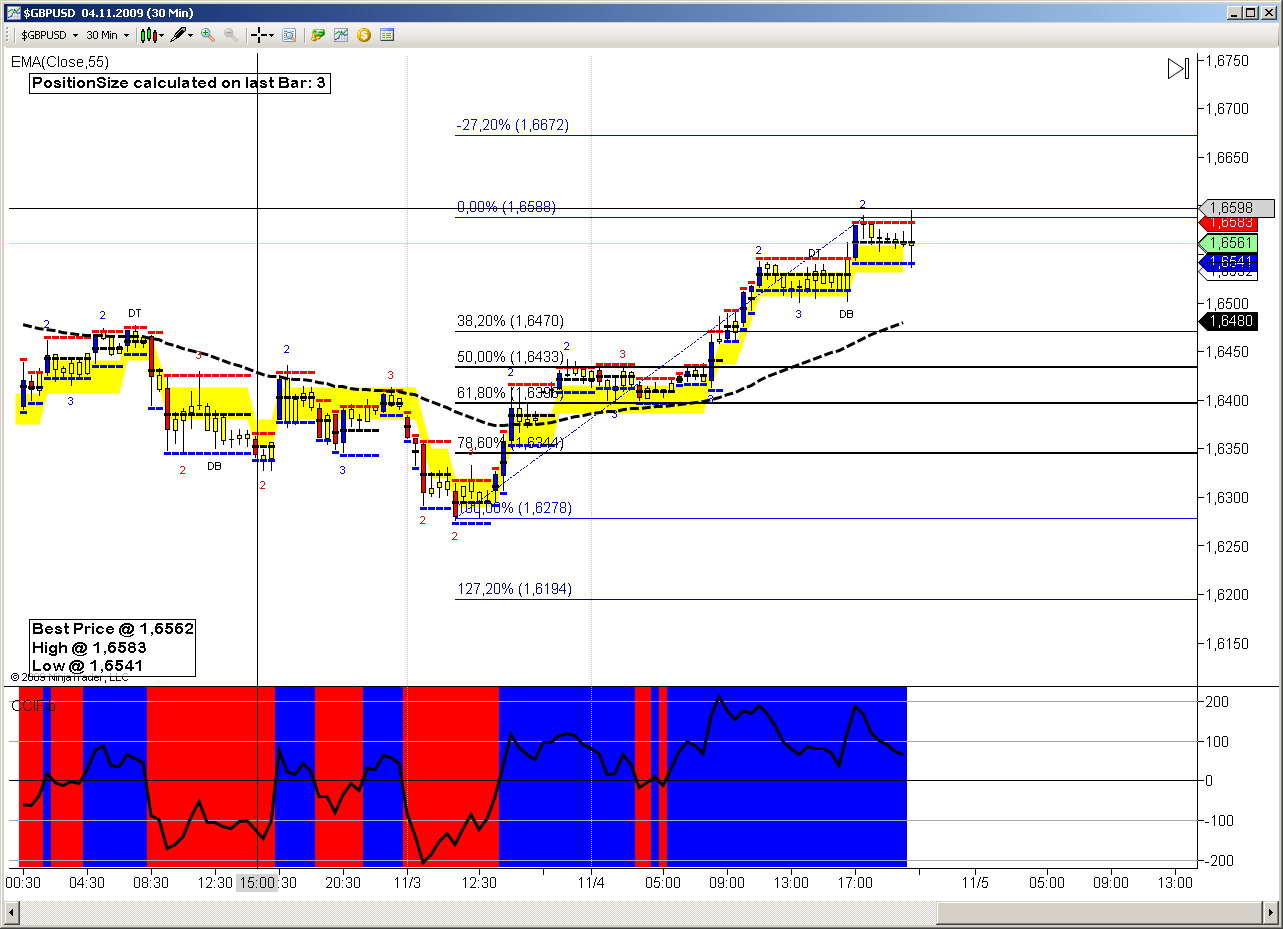Image resolution: width=1283 pixels, height=929 pixels.
Task: Minimize the chart window
Action: click(1234, 12)
